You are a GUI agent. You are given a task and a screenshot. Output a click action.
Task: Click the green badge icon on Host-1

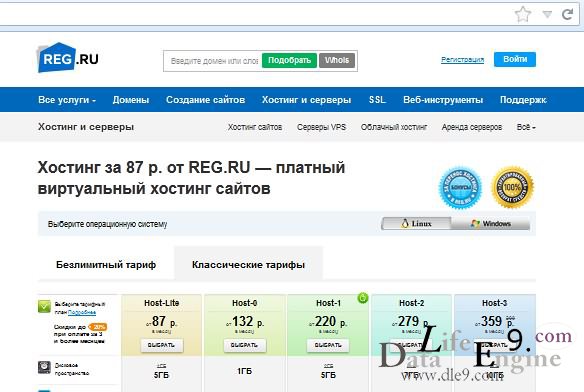(362, 298)
